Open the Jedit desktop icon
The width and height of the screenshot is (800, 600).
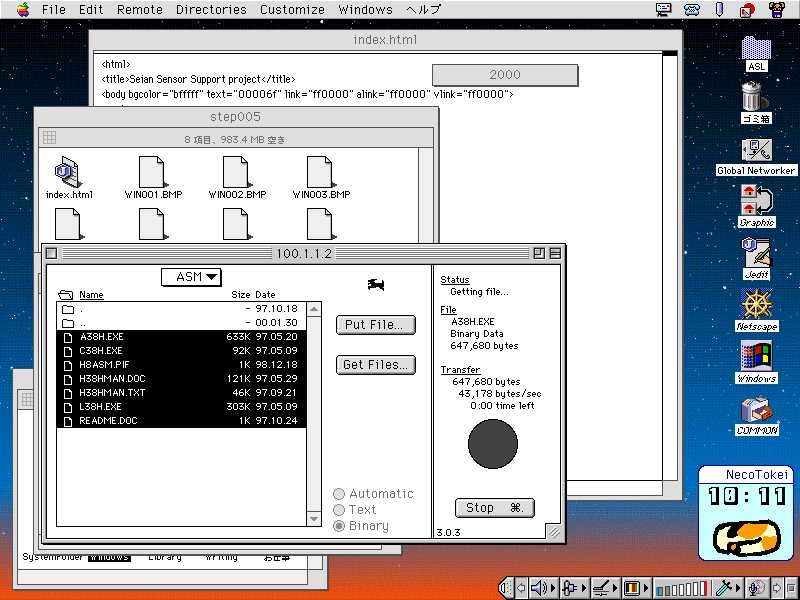(756, 252)
